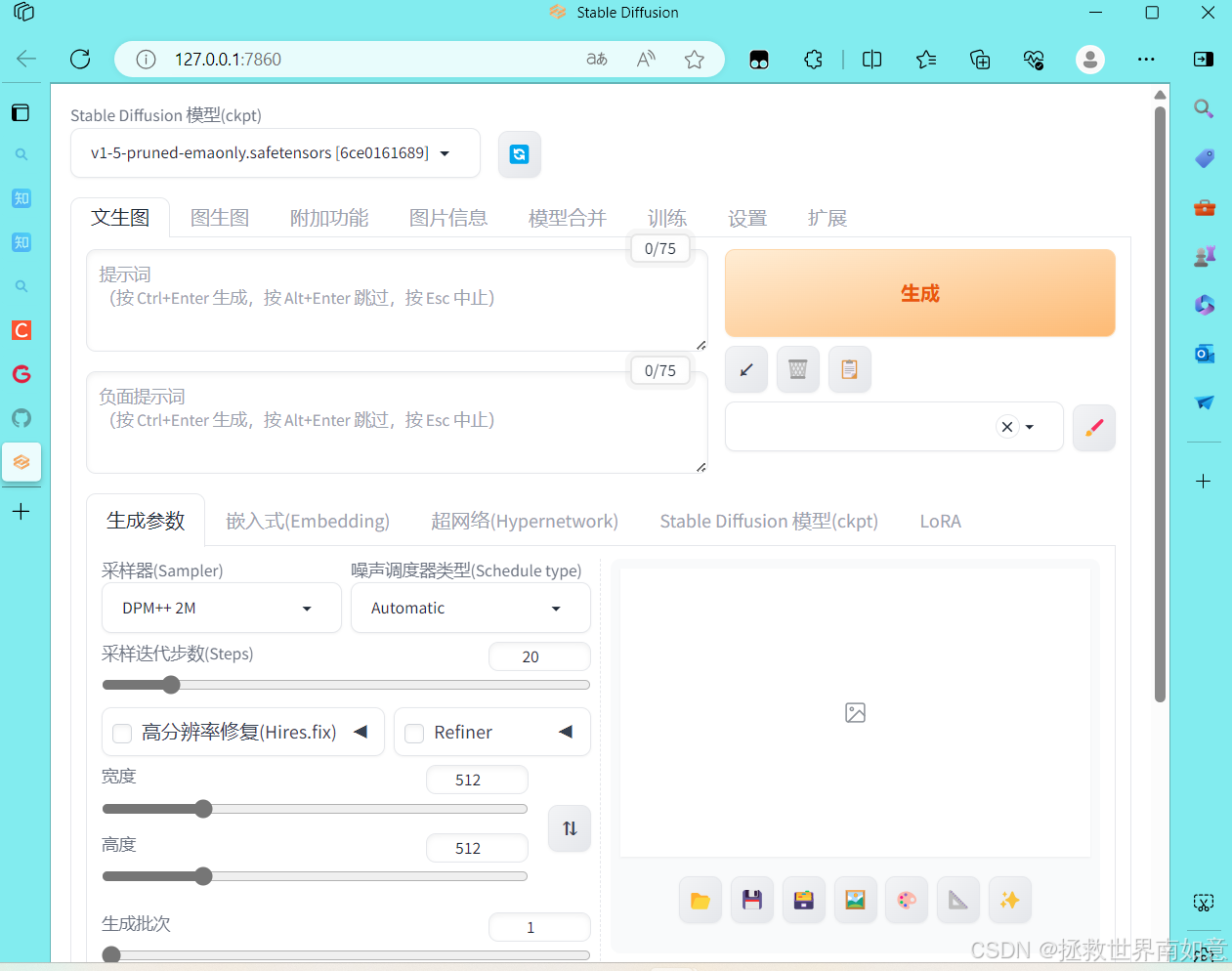1232x971 pixels.
Task: Open browser extensions puzzle icon
Action: (x=813, y=60)
